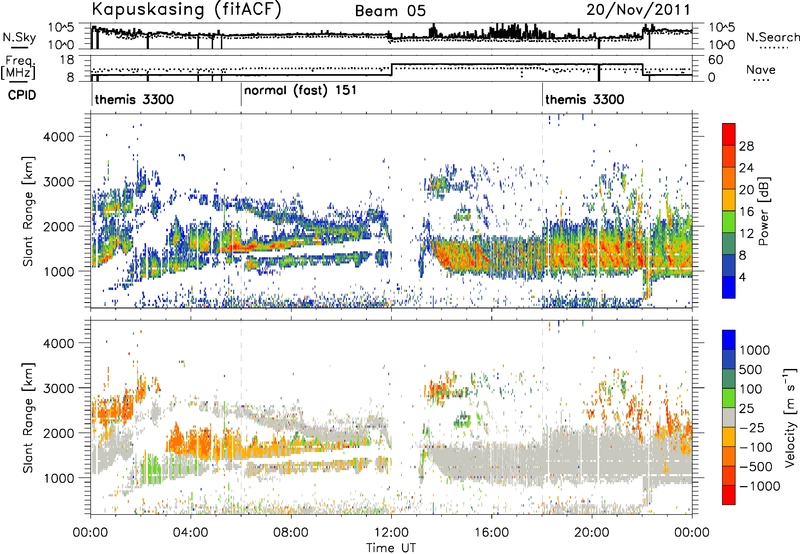Click the '100' label on velocity colorbar

(750, 389)
